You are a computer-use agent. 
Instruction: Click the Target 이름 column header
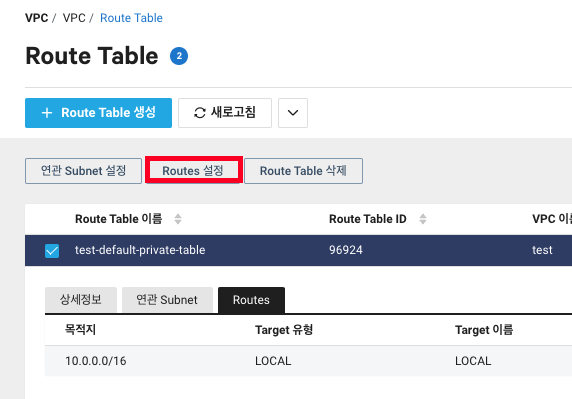coord(484,330)
